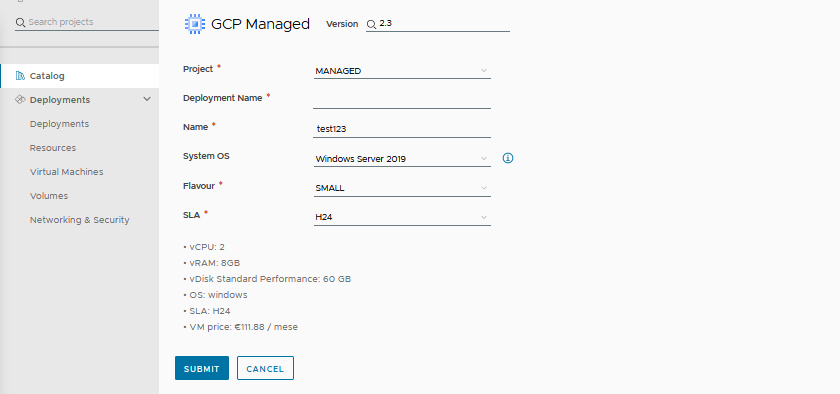Click the Catalog sidebar icon
The width and height of the screenshot is (840, 394).
(20, 76)
